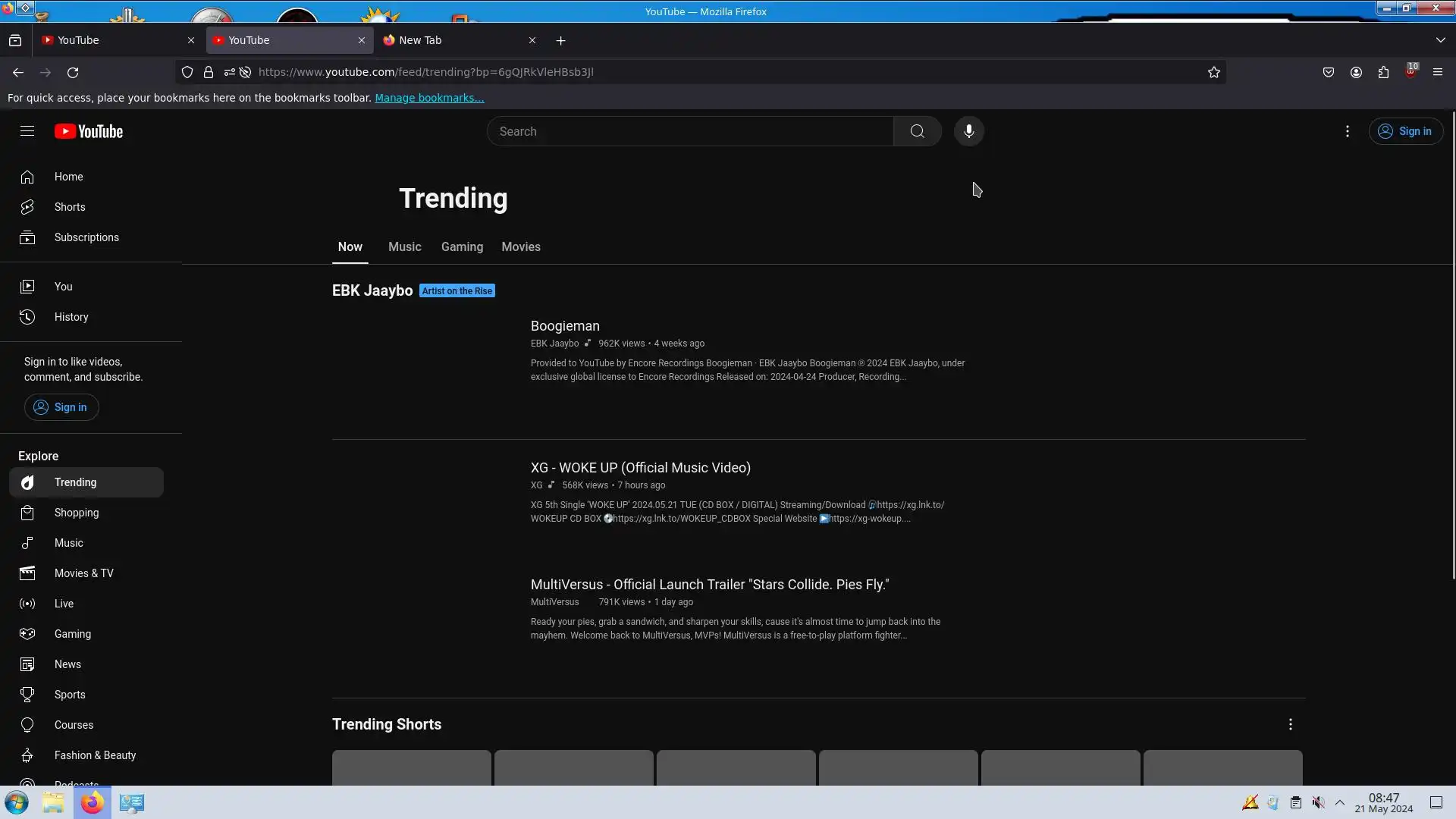Click the search magnifier button

917,131
